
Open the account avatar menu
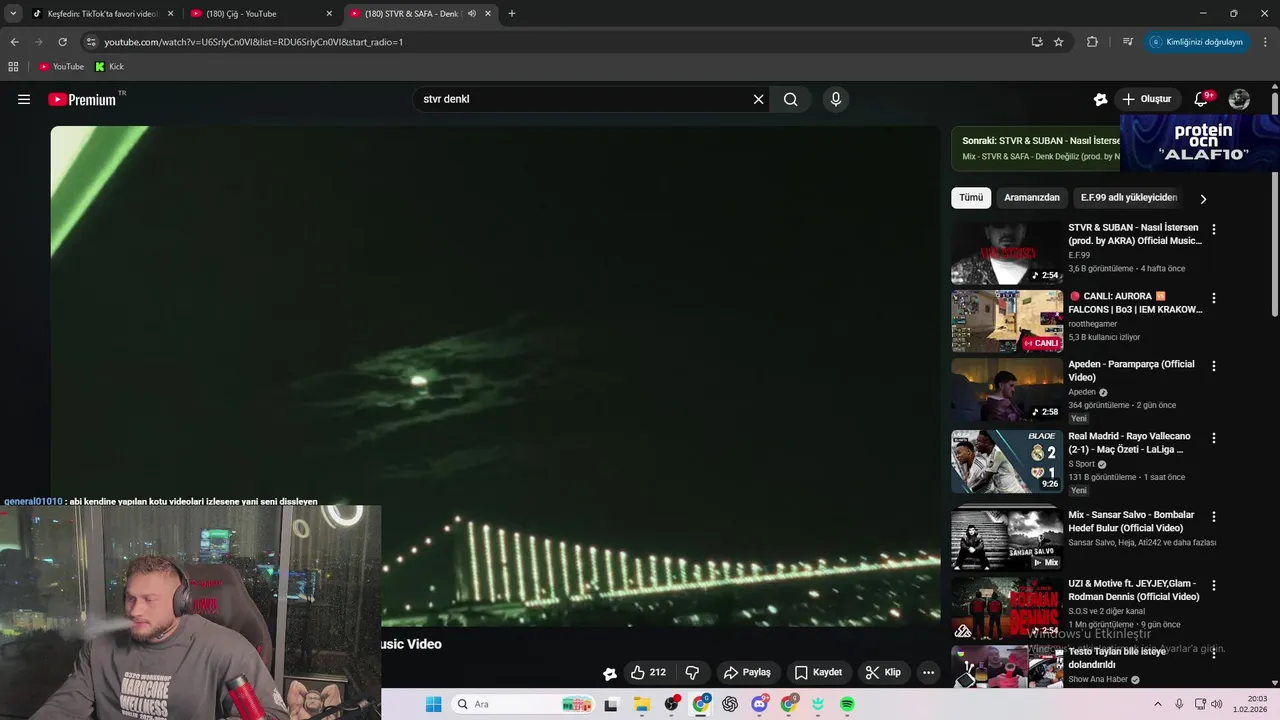click(1239, 99)
